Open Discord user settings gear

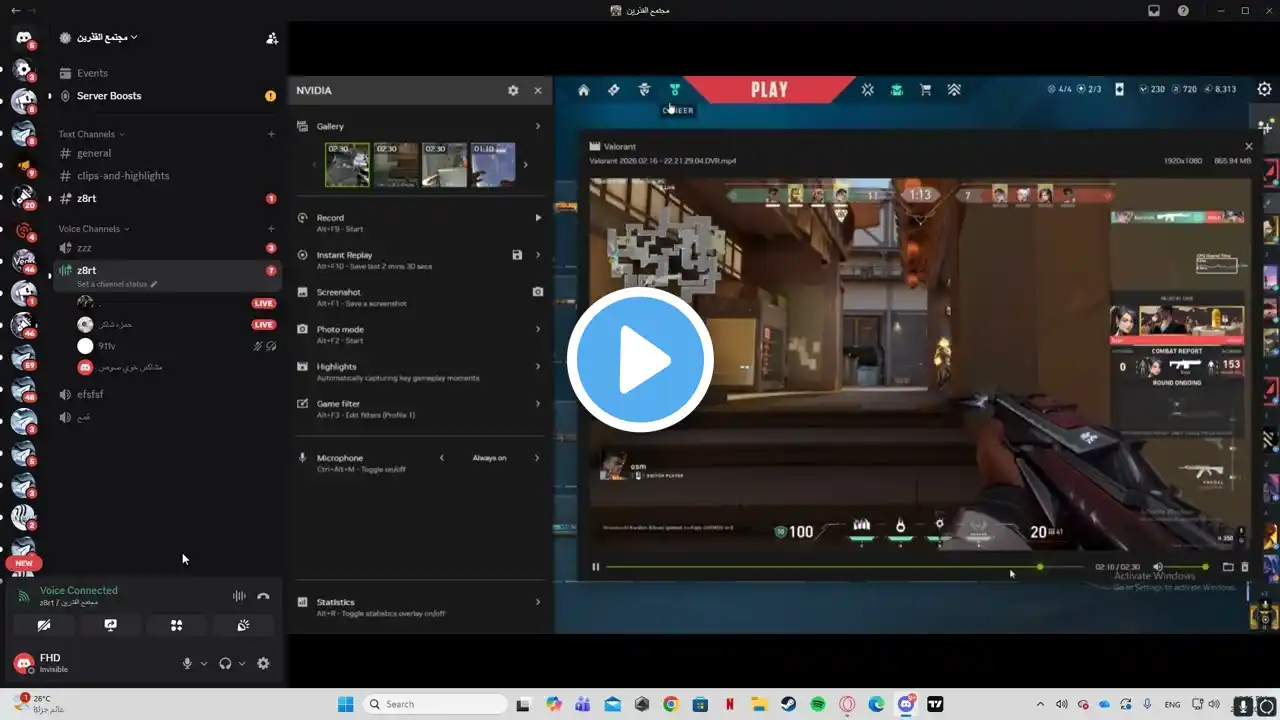point(263,663)
